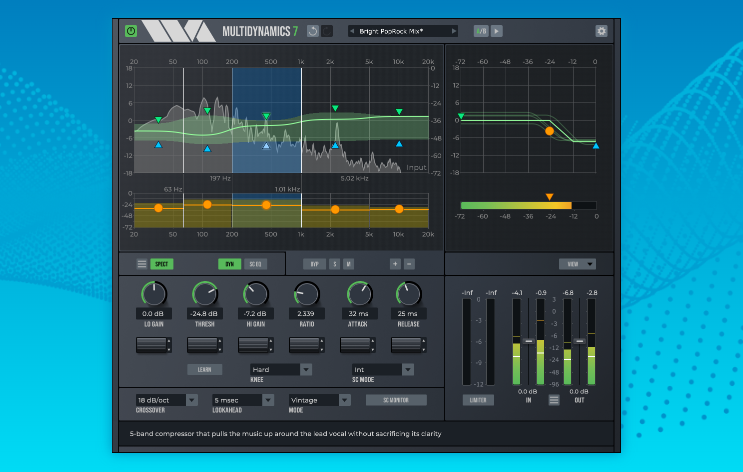Toggle the plugin power bypass button

(x=131, y=31)
